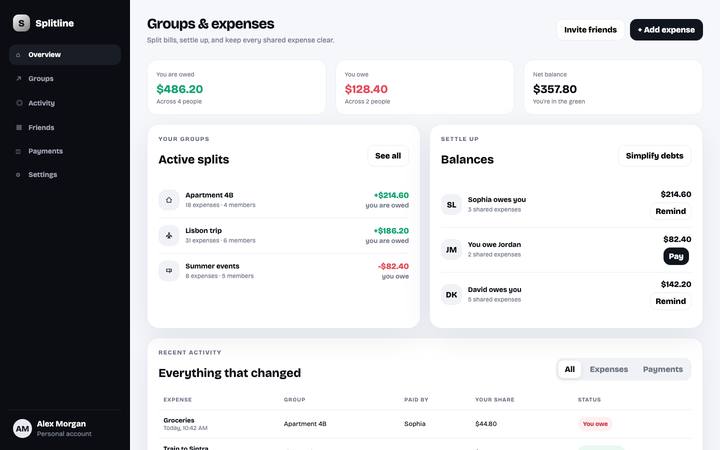Click the +$214.60 Apartment 4B amount
Image resolution: width=720 pixels, height=450 pixels.
pos(391,195)
